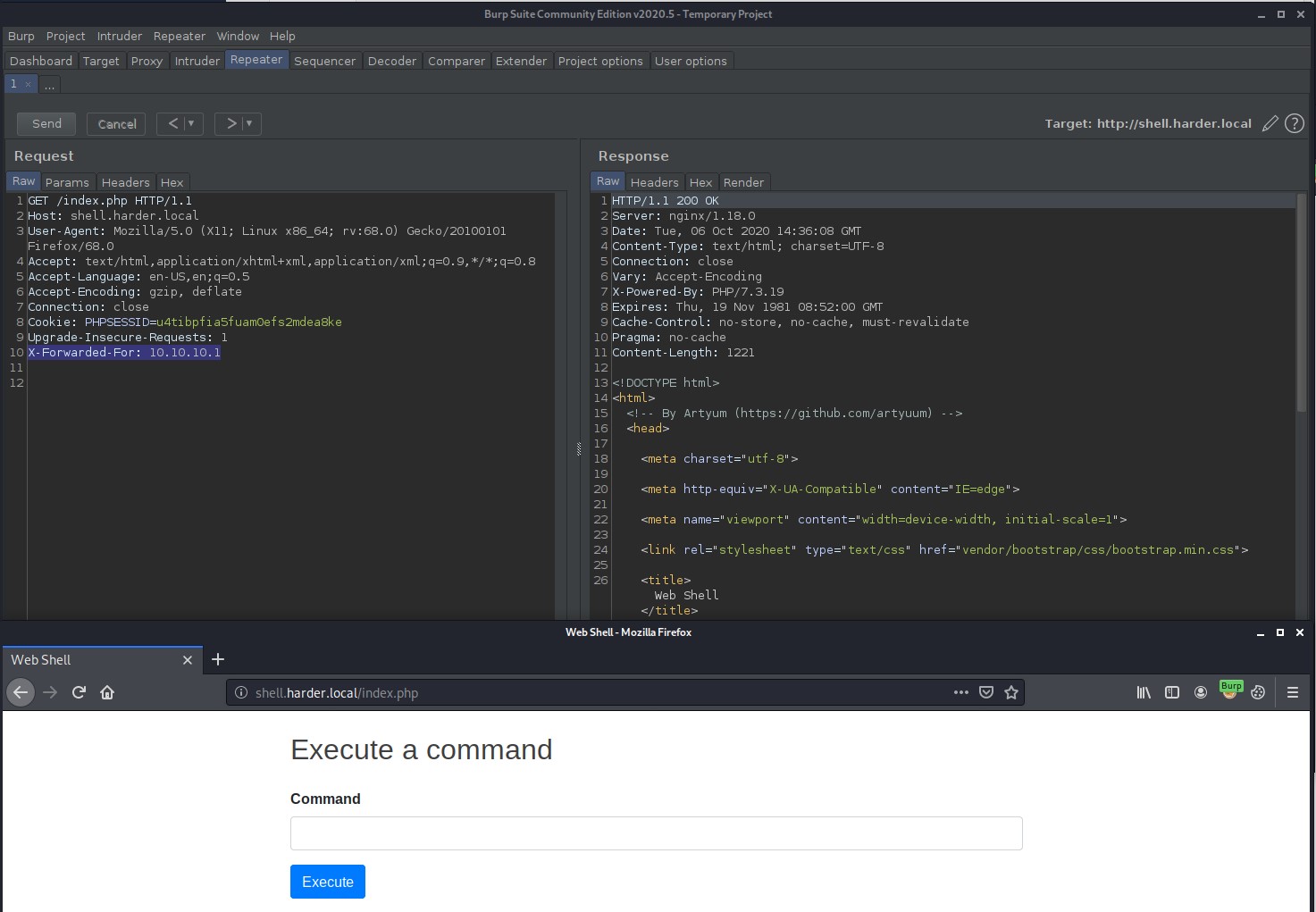Screen dimensions: 1316x912
Task: Select response Headers tab
Action: pos(654,182)
